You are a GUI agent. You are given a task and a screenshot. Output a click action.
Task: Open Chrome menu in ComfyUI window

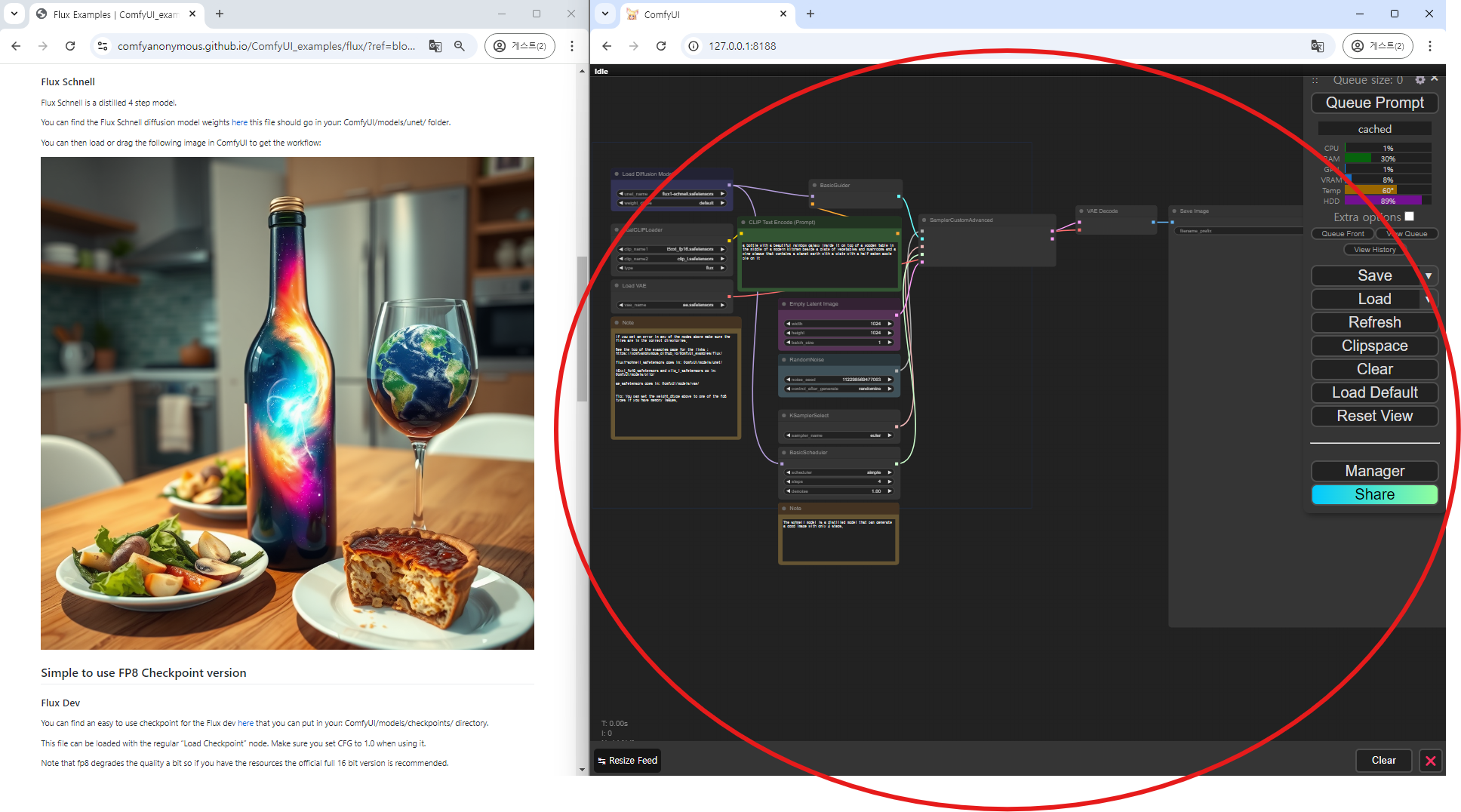pos(1430,46)
